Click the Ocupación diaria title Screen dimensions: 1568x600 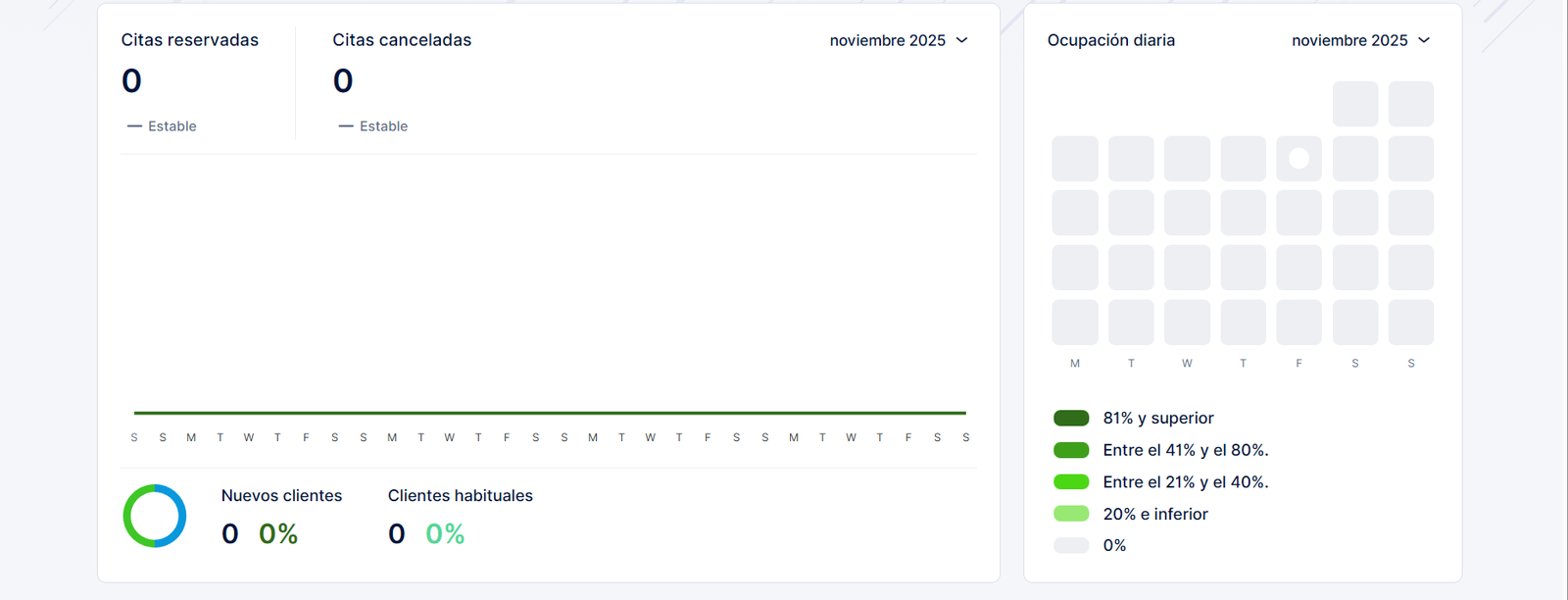1110,40
